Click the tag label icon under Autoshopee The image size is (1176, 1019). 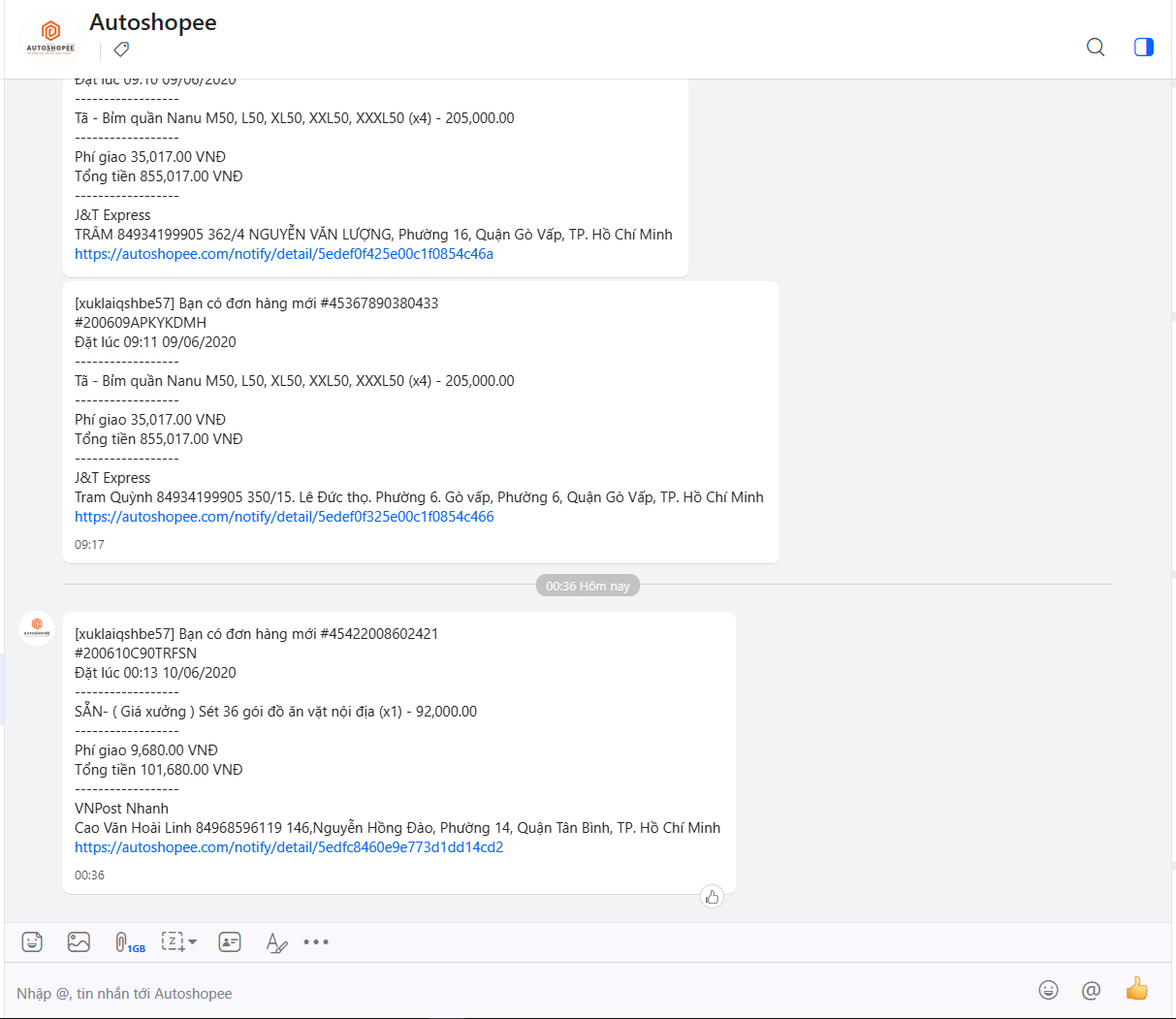pyautogui.click(x=121, y=48)
